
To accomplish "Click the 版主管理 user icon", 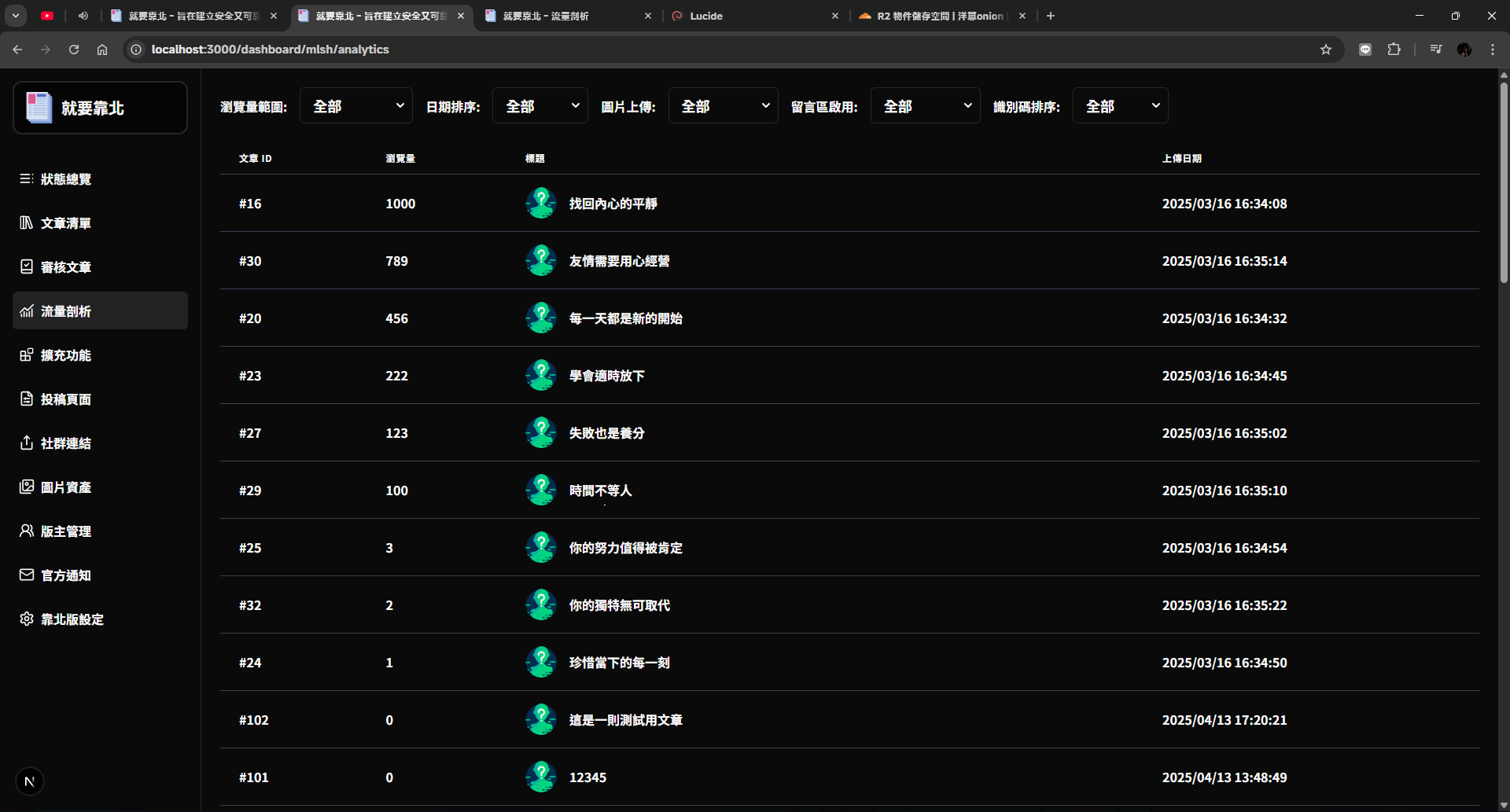I will (26, 531).
